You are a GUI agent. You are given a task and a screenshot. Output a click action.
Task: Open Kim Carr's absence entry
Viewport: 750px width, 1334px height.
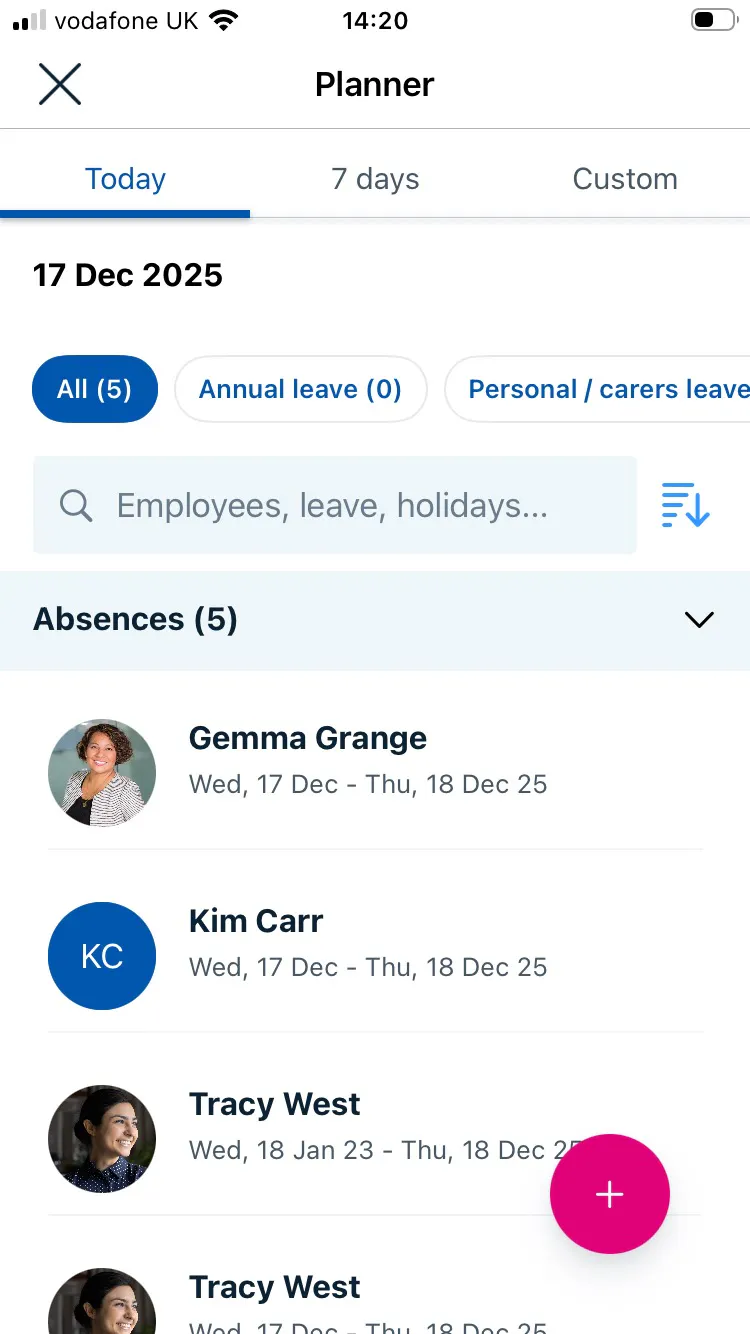coord(400,943)
